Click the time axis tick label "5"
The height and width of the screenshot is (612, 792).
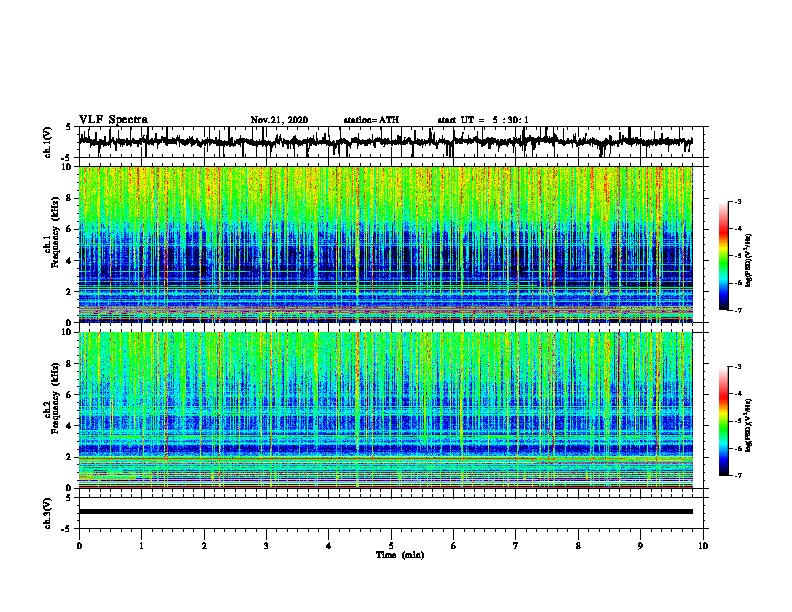[x=391, y=546]
